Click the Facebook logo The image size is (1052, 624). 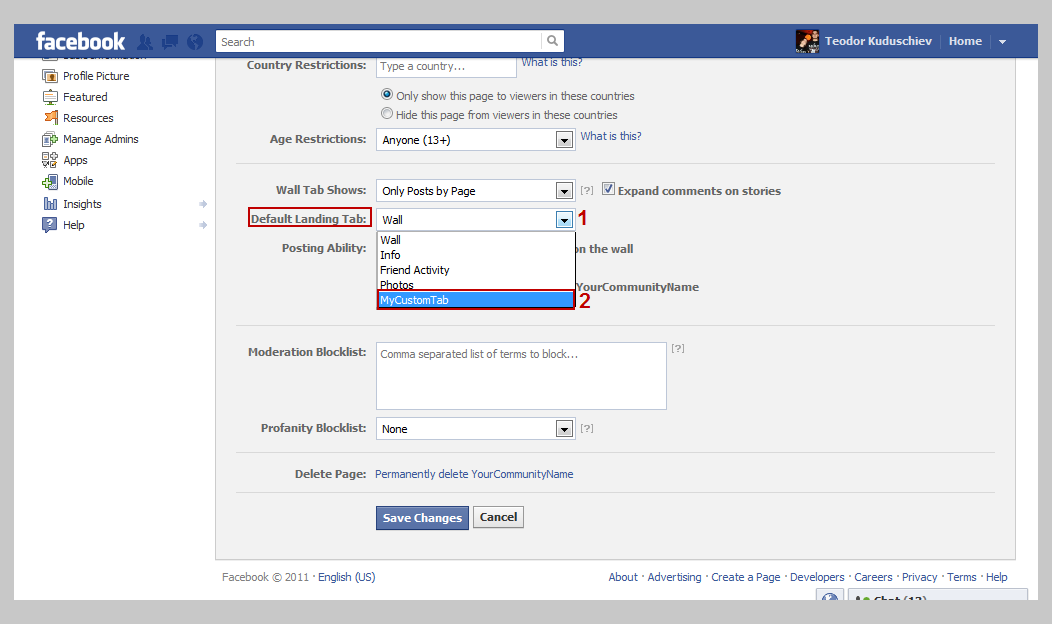80,42
